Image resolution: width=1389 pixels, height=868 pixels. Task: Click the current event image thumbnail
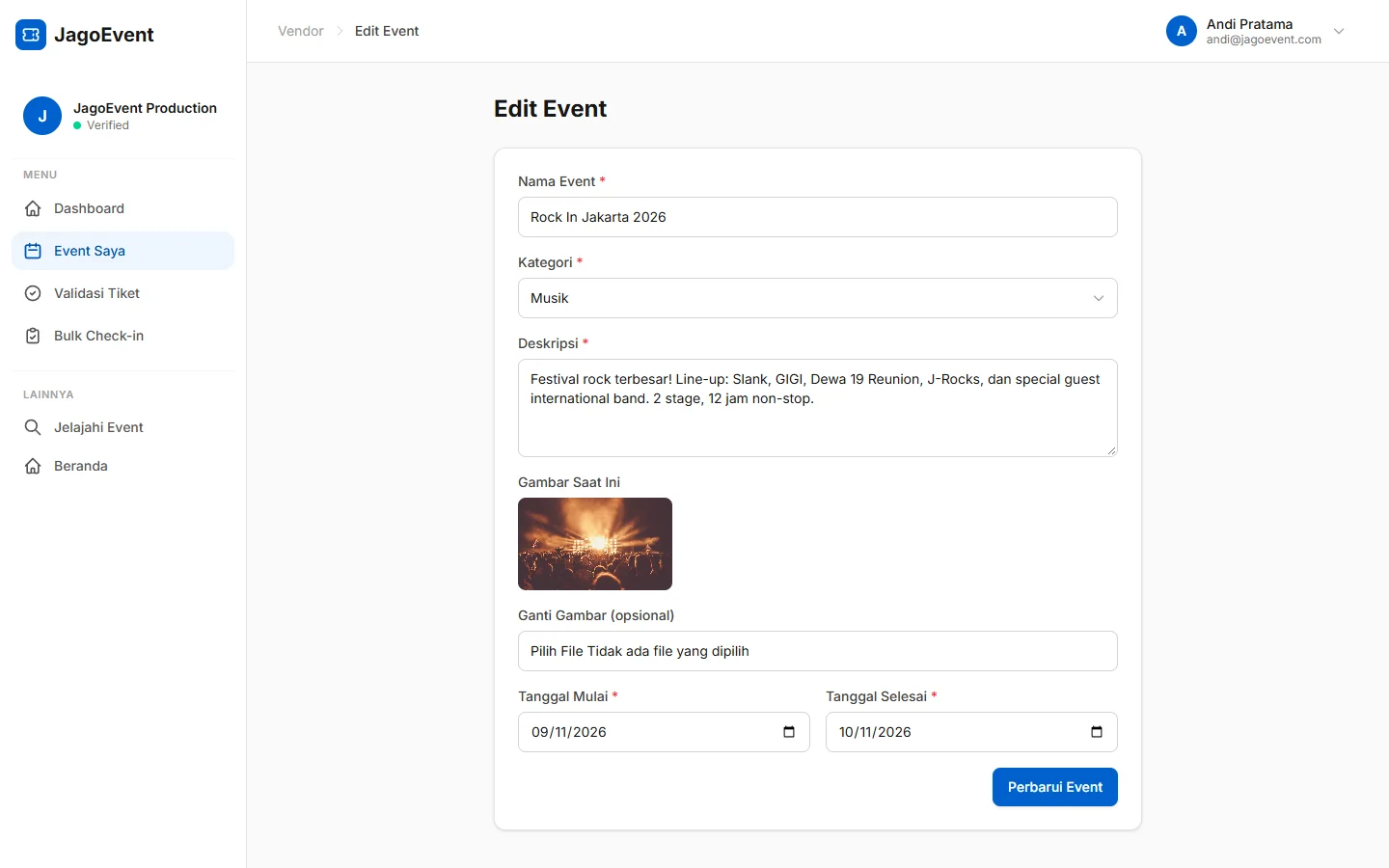click(x=595, y=544)
